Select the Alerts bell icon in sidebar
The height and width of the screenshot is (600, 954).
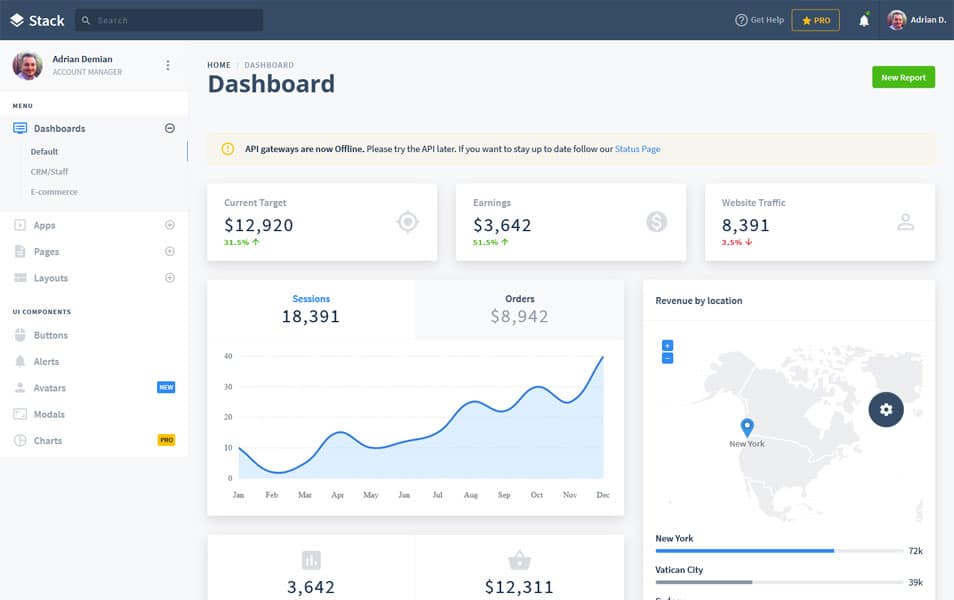point(20,361)
